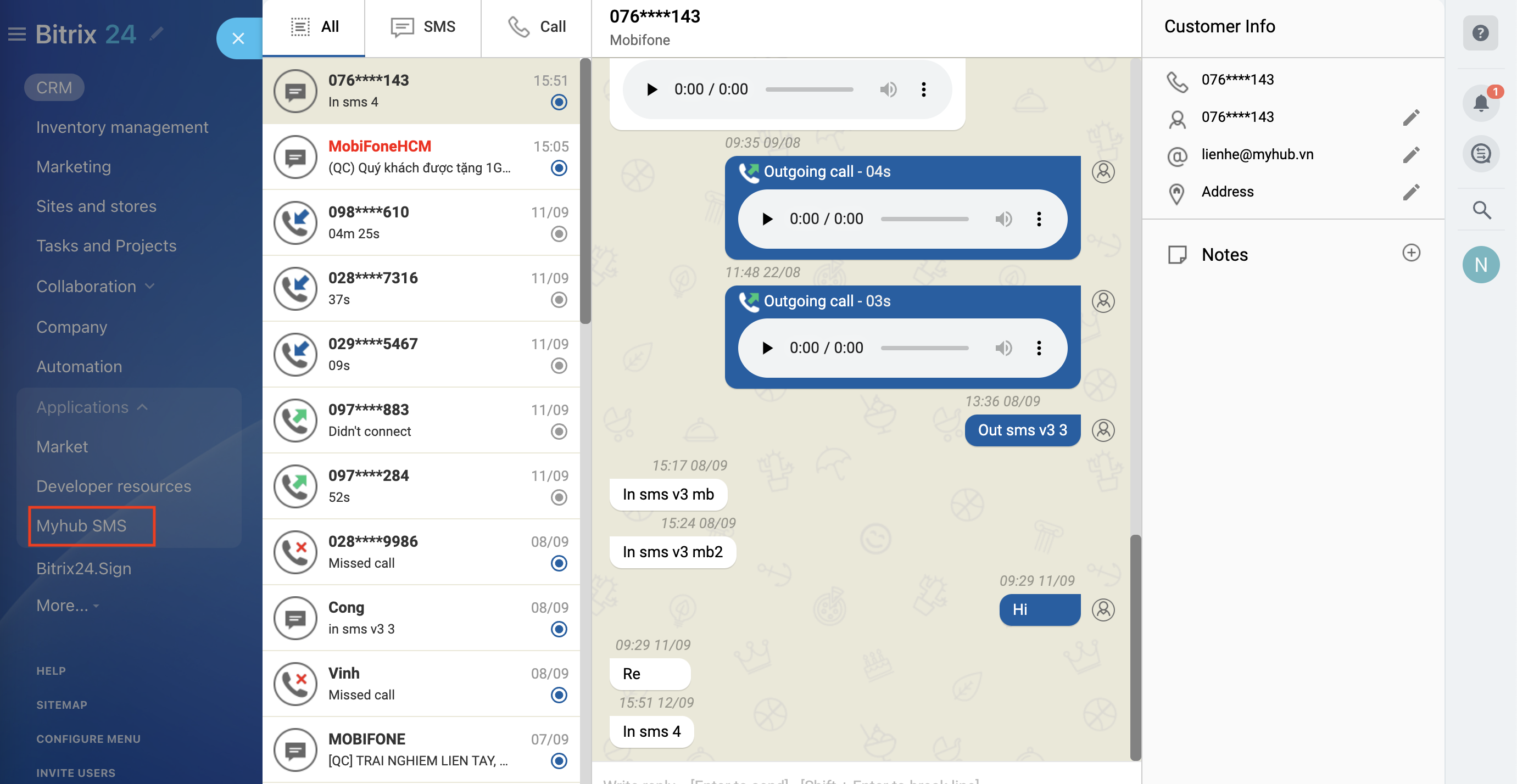
Task: Open Myhub SMS in the sidebar
Action: click(x=81, y=525)
